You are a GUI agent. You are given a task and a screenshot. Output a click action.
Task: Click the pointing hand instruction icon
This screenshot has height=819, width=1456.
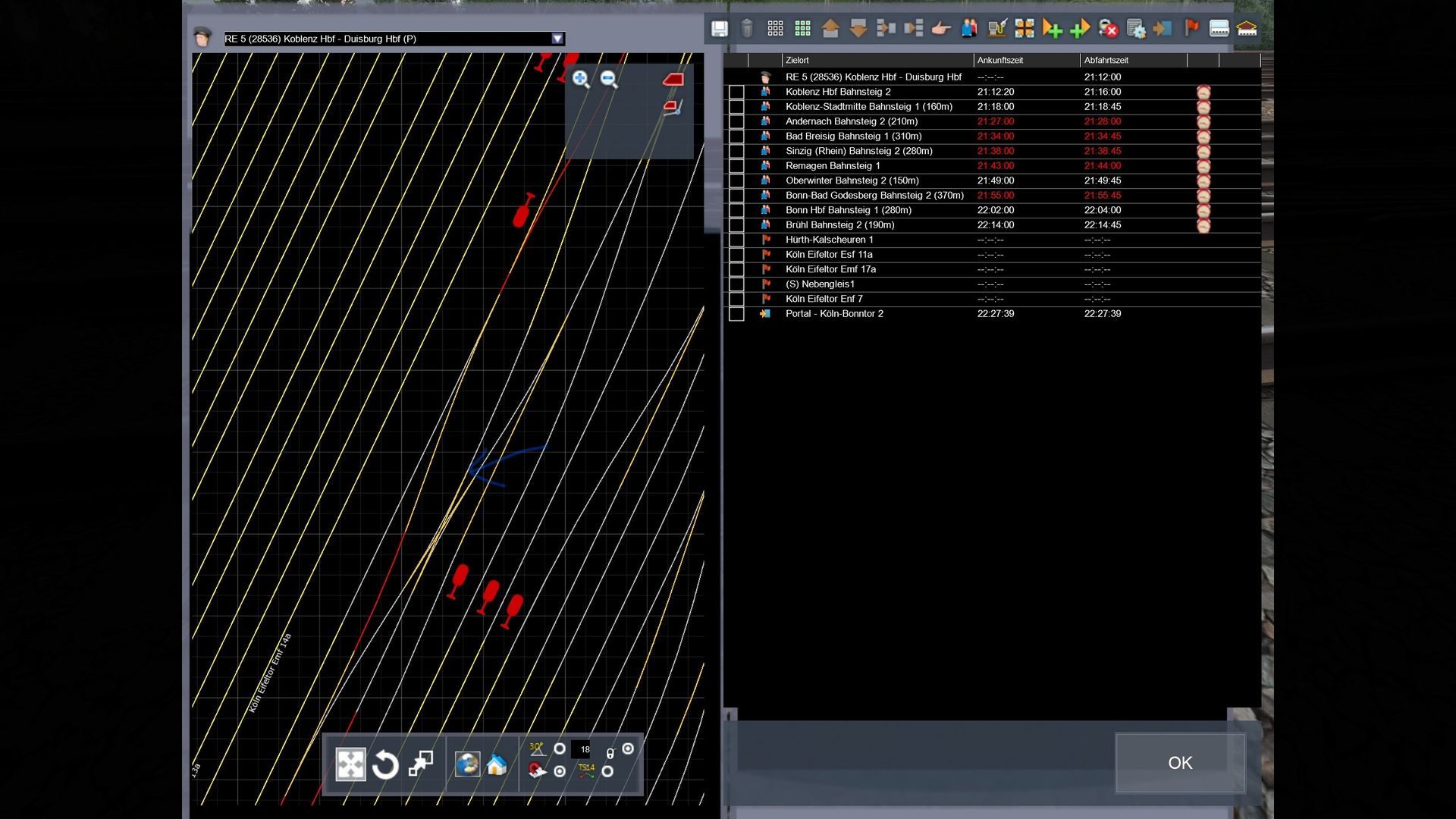pos(941,29)
